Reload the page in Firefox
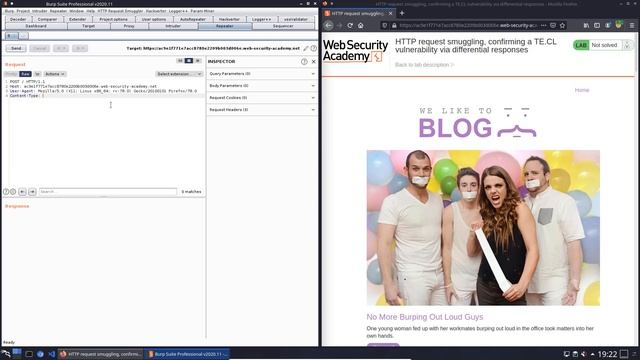Image resolution: width=640 pixels, height=360 pixels. click(x=350, y=25)
